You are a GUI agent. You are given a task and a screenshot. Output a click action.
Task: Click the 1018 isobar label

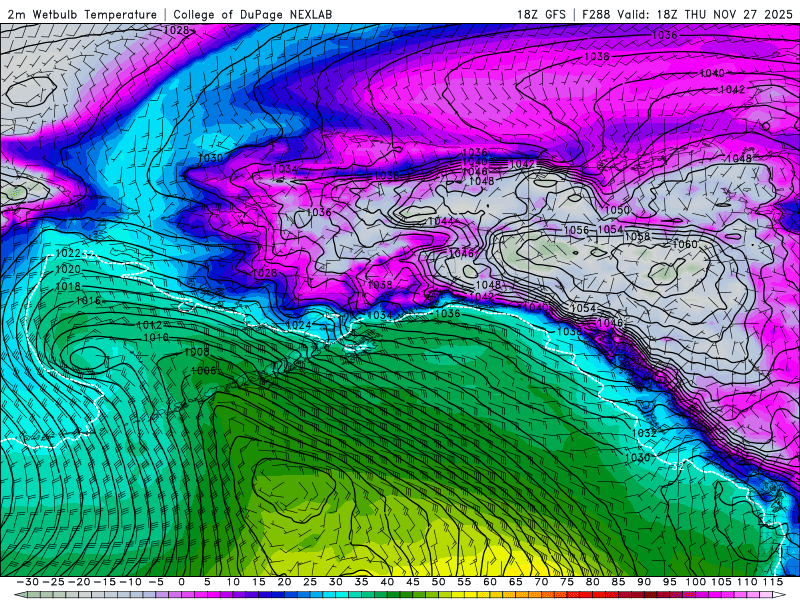[x=68, y=287]
